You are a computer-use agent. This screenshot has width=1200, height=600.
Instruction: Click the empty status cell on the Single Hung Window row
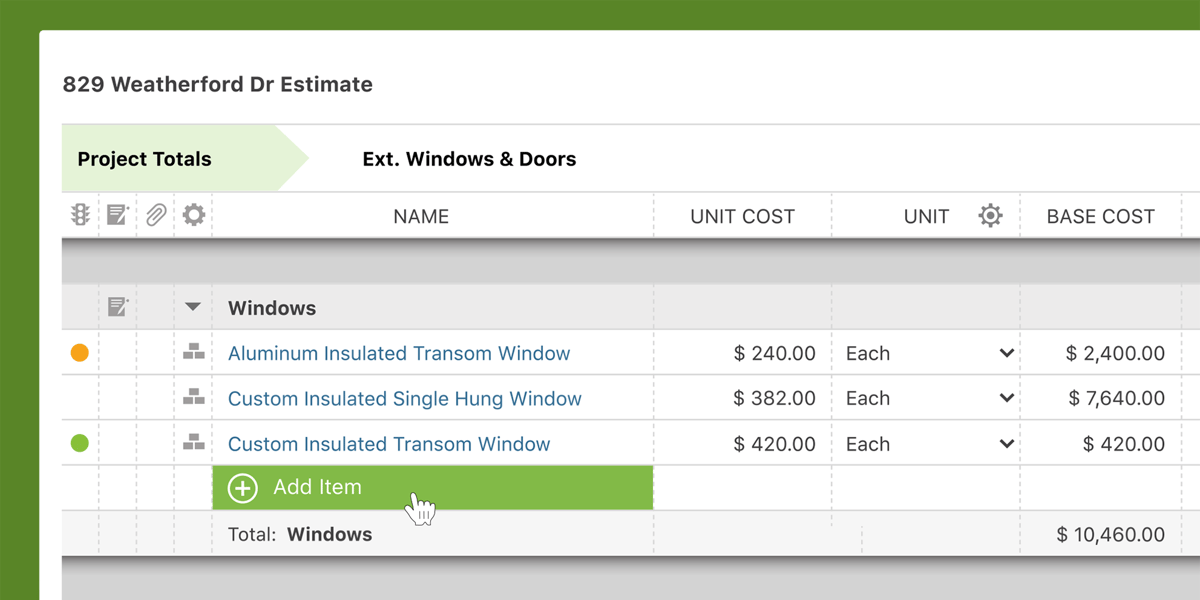79,397
